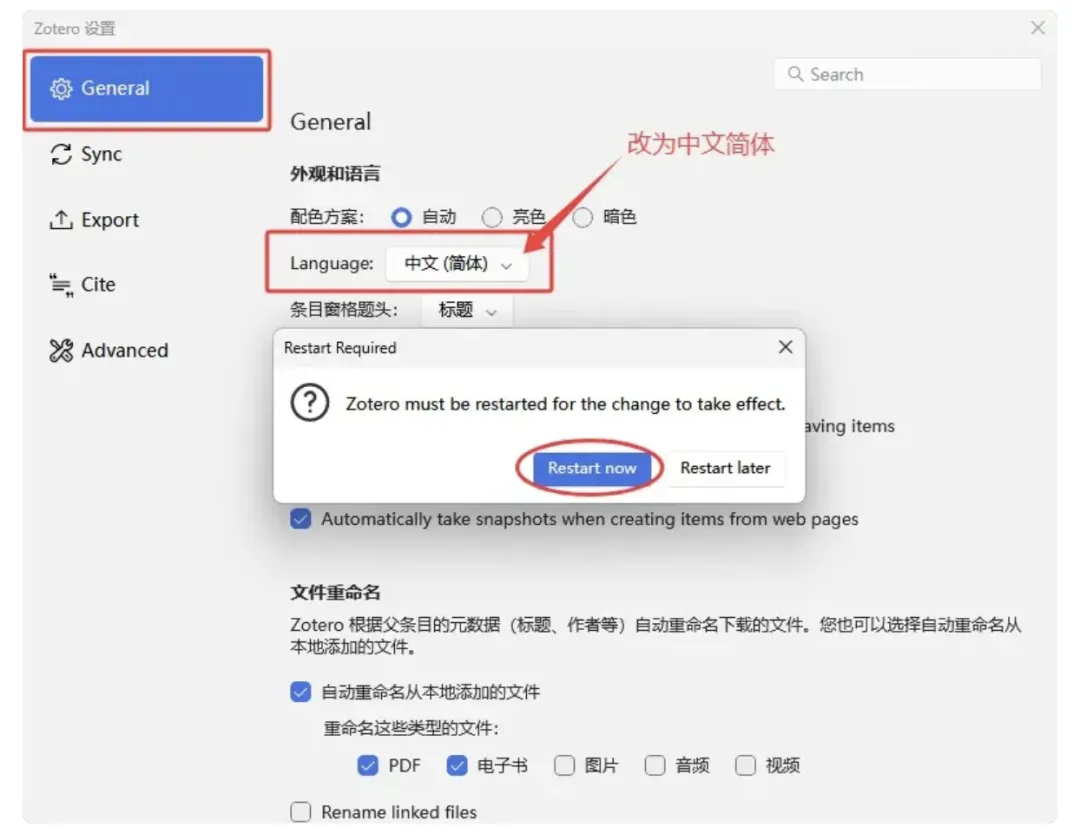
Task: Click the 外观和语言 section heading
Action: [x=335, y=174]
